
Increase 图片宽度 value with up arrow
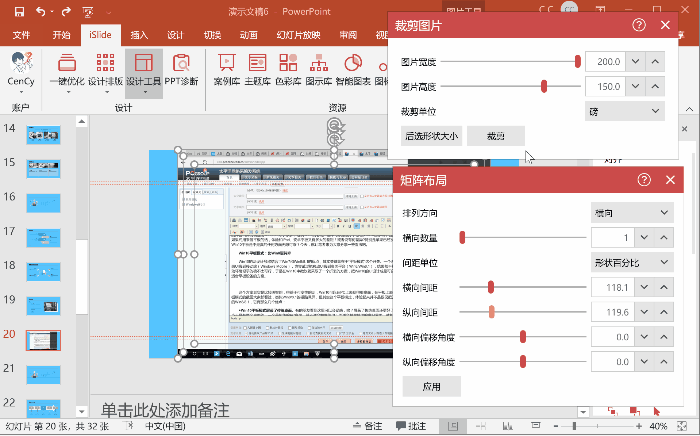pyautogui.click(x=655, y=61)
